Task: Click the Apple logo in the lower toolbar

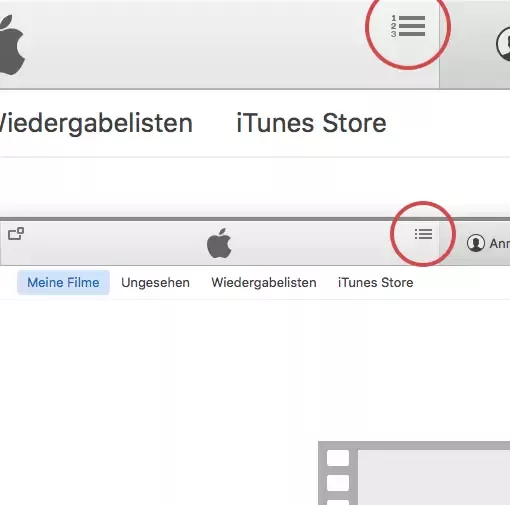Action: point(219,243)
